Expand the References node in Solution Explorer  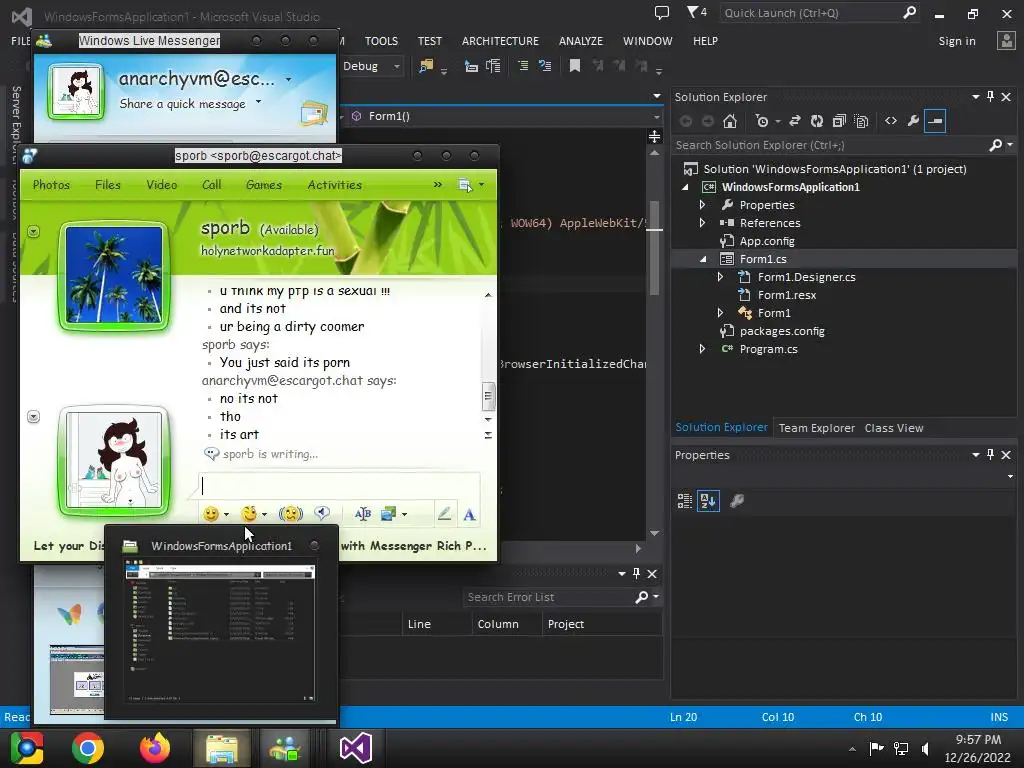pos(702,223)
